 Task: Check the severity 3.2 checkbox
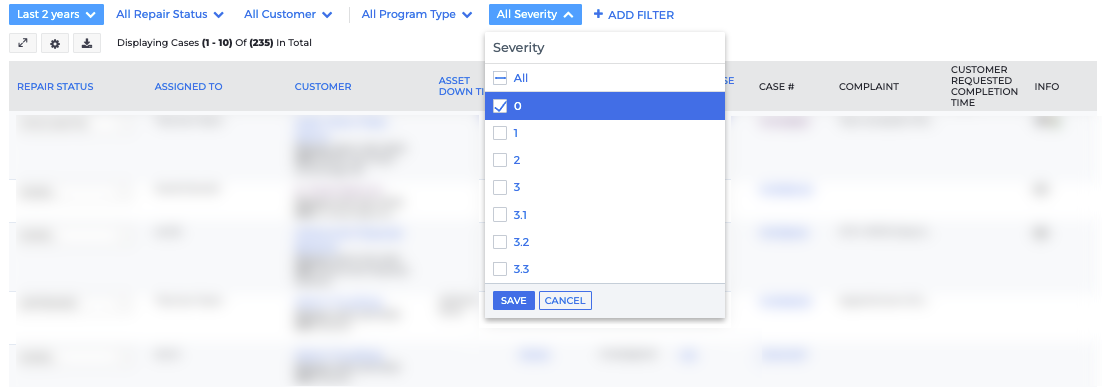(x=500, y=242)
